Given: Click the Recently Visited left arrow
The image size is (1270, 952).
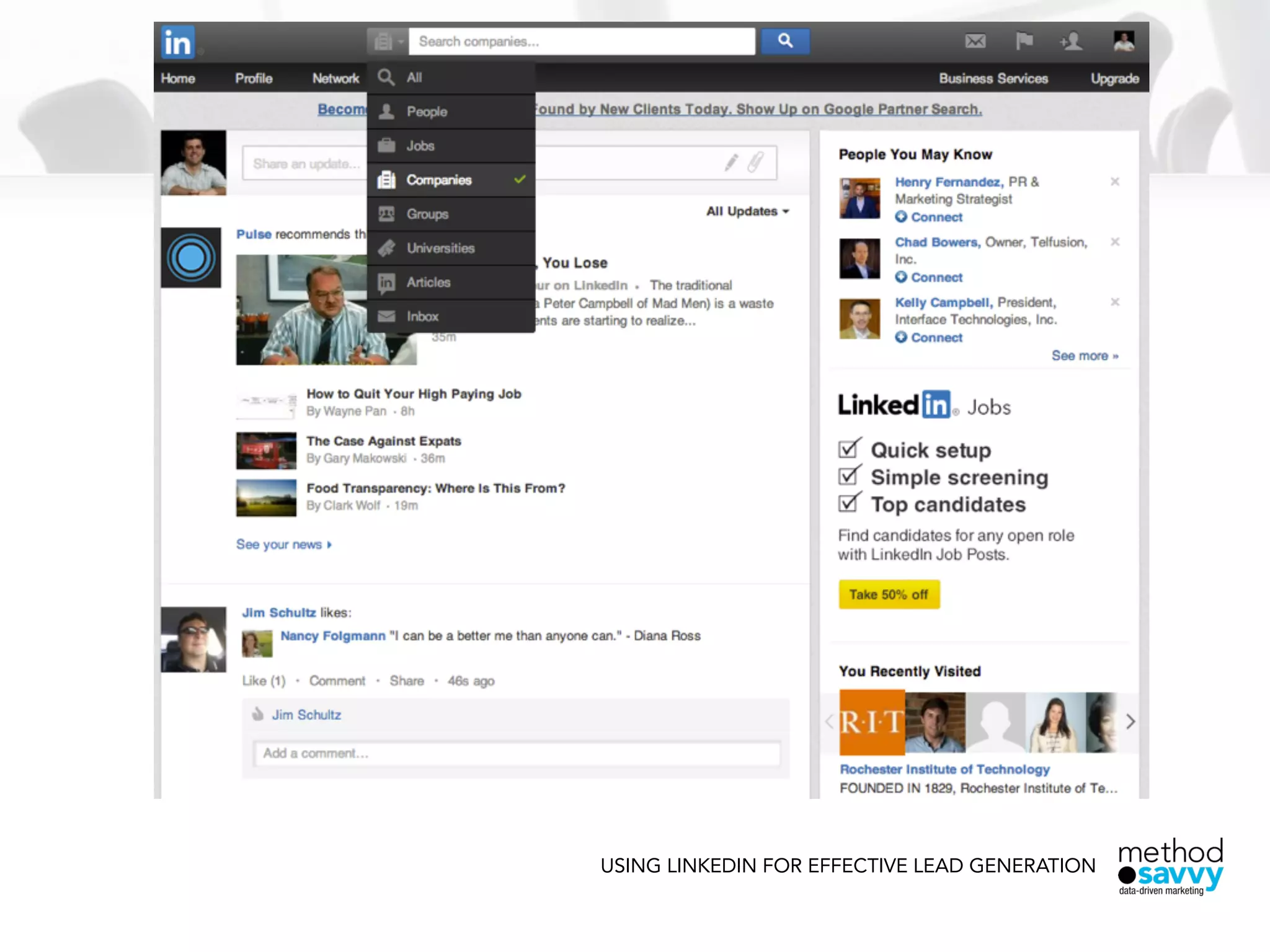Looking at the screenshot, I should coord(829,721).
